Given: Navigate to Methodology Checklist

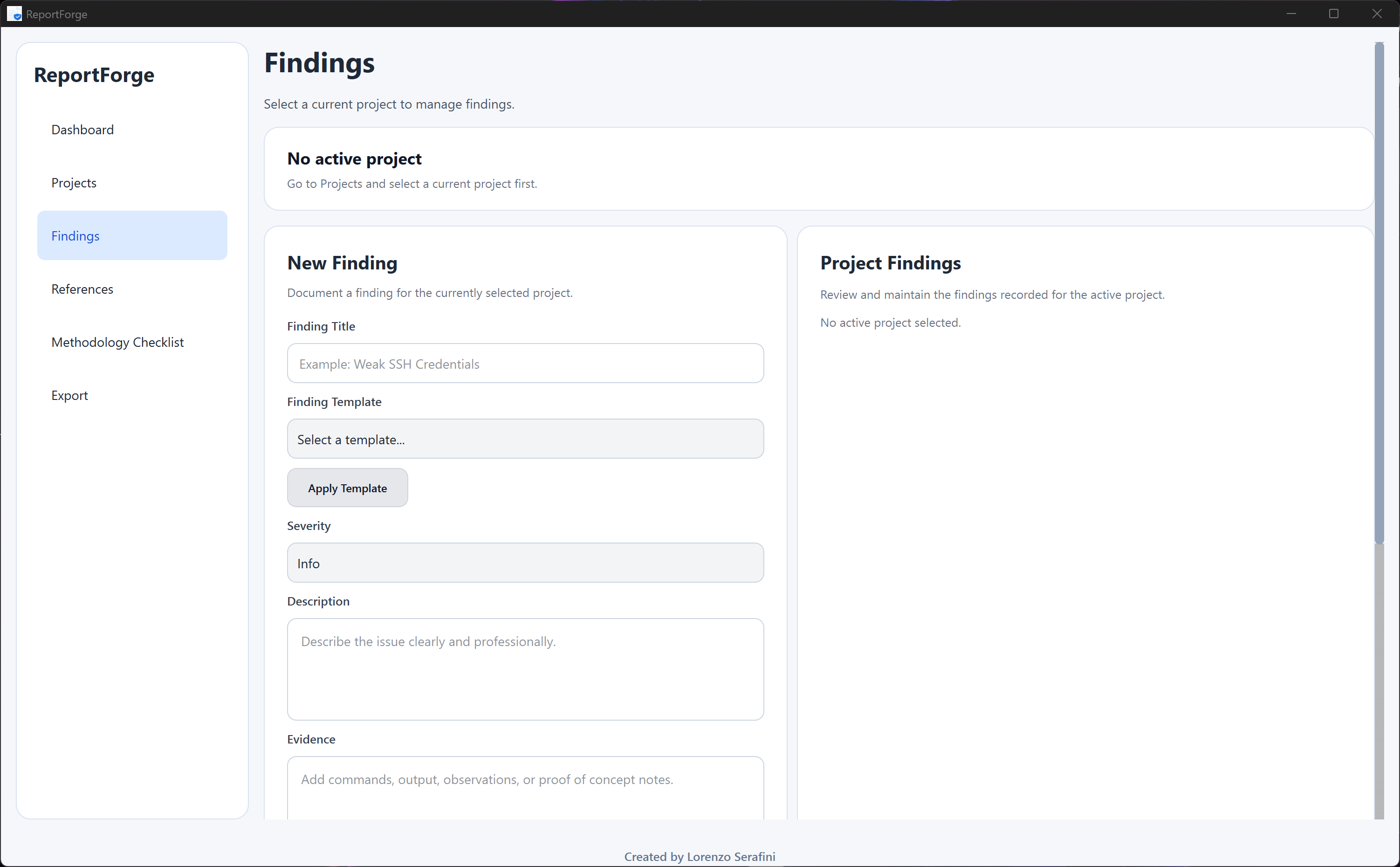Looking at the screenshot, I should (117, 342).
